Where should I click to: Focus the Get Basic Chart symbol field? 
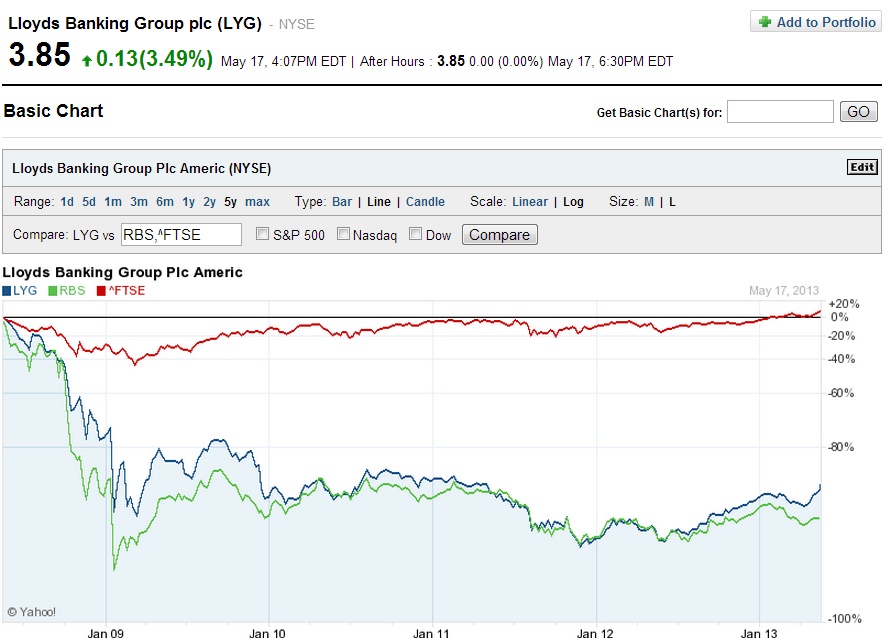click(x=780, y=112)
